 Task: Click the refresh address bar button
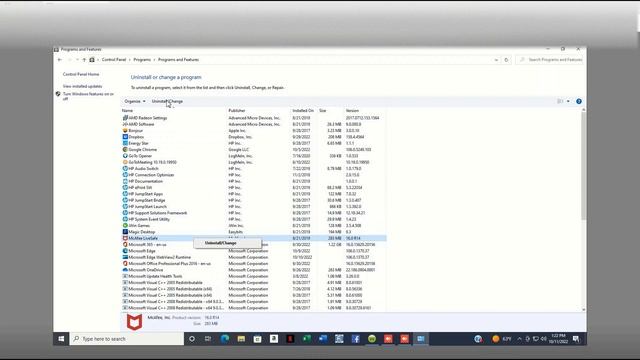(x=506, y=60)
